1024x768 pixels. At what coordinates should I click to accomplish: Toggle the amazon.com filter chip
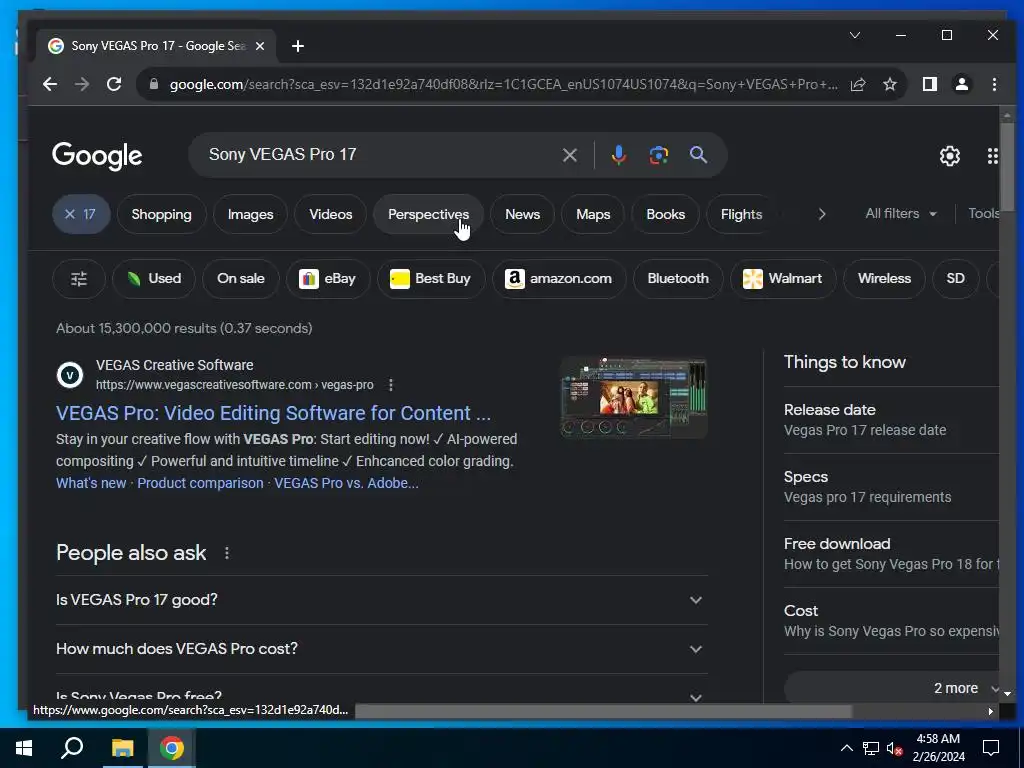(x=559, y=279)
